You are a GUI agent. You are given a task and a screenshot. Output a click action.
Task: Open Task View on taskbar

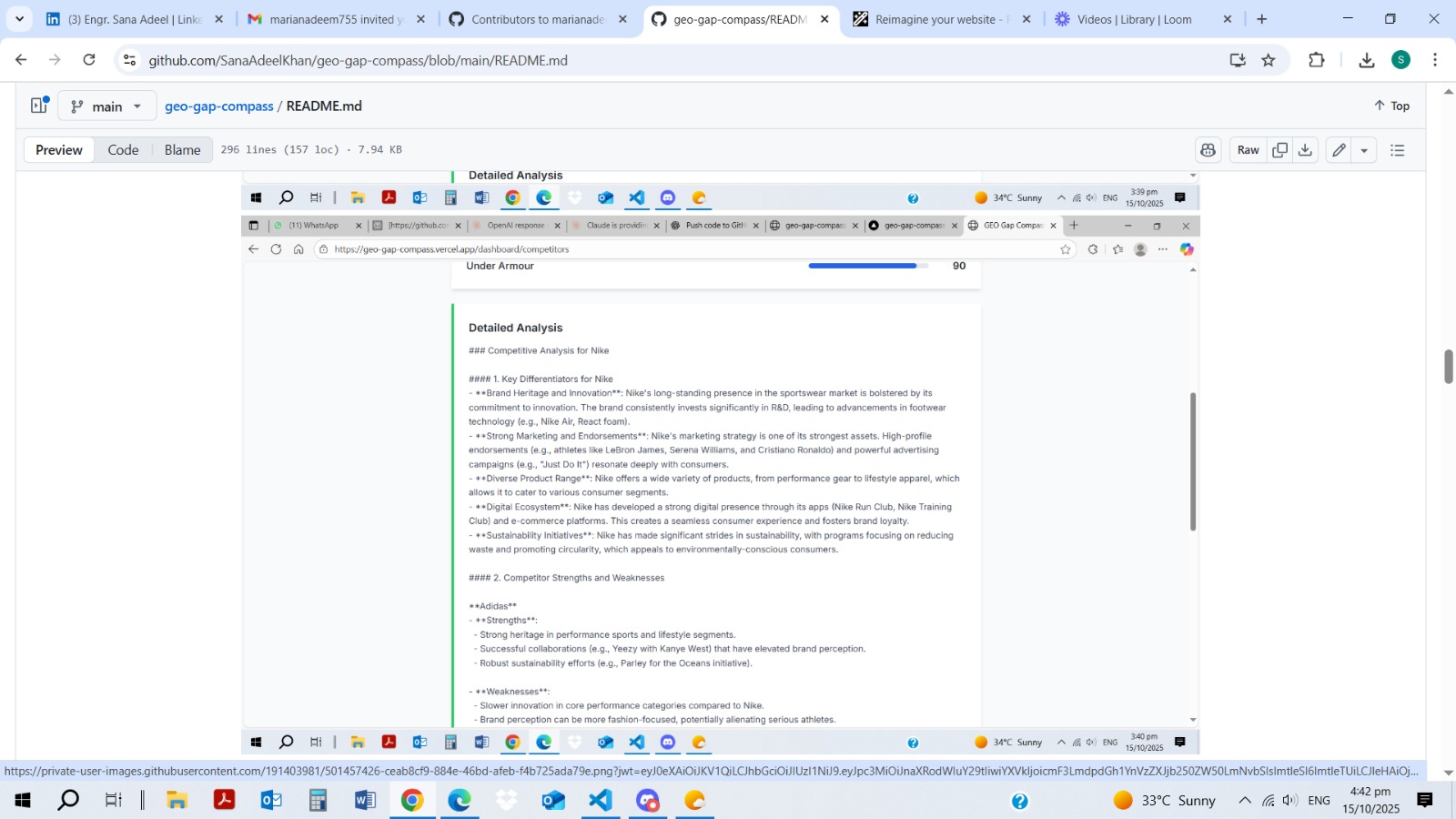pos(113,801)
